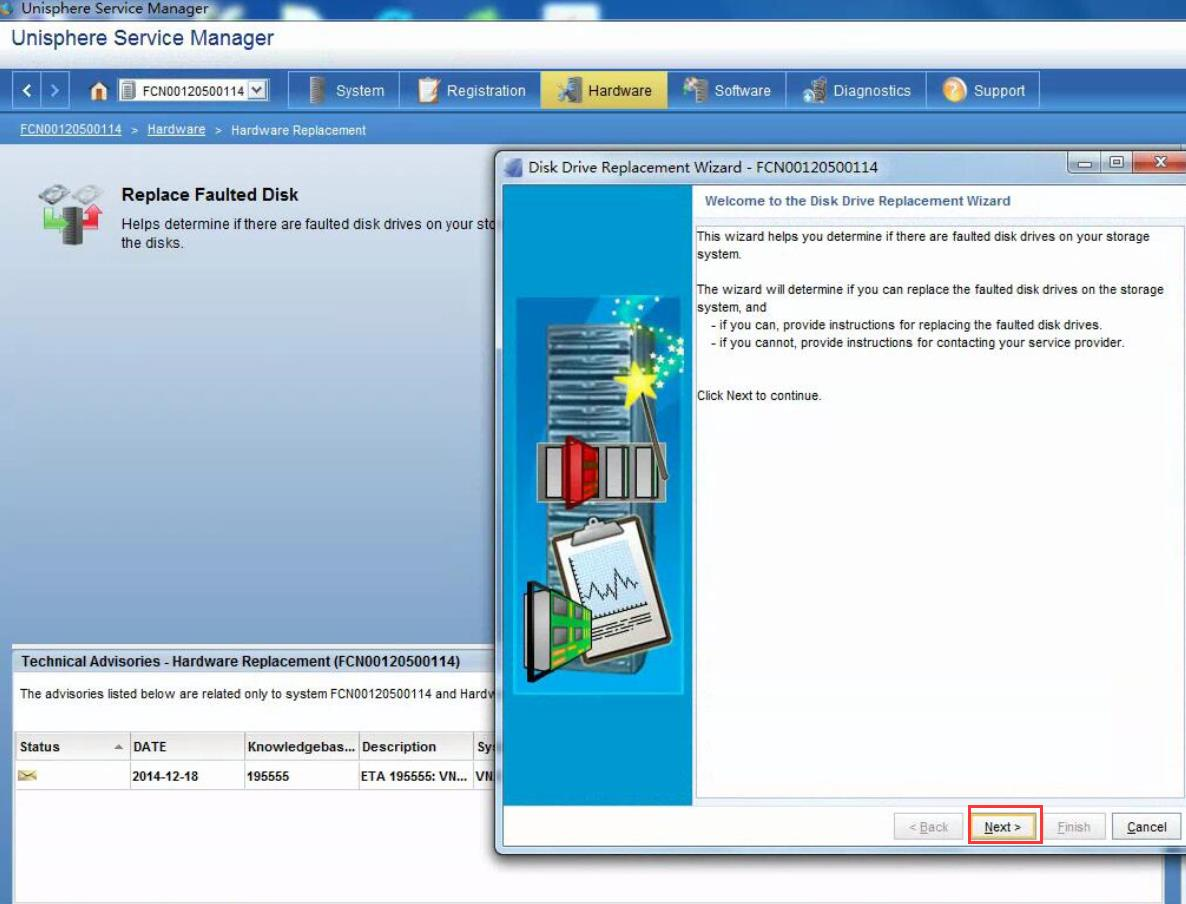Sort by the Knowledgebase column header
Screen dimensions: 1186x904
(301, 746)
